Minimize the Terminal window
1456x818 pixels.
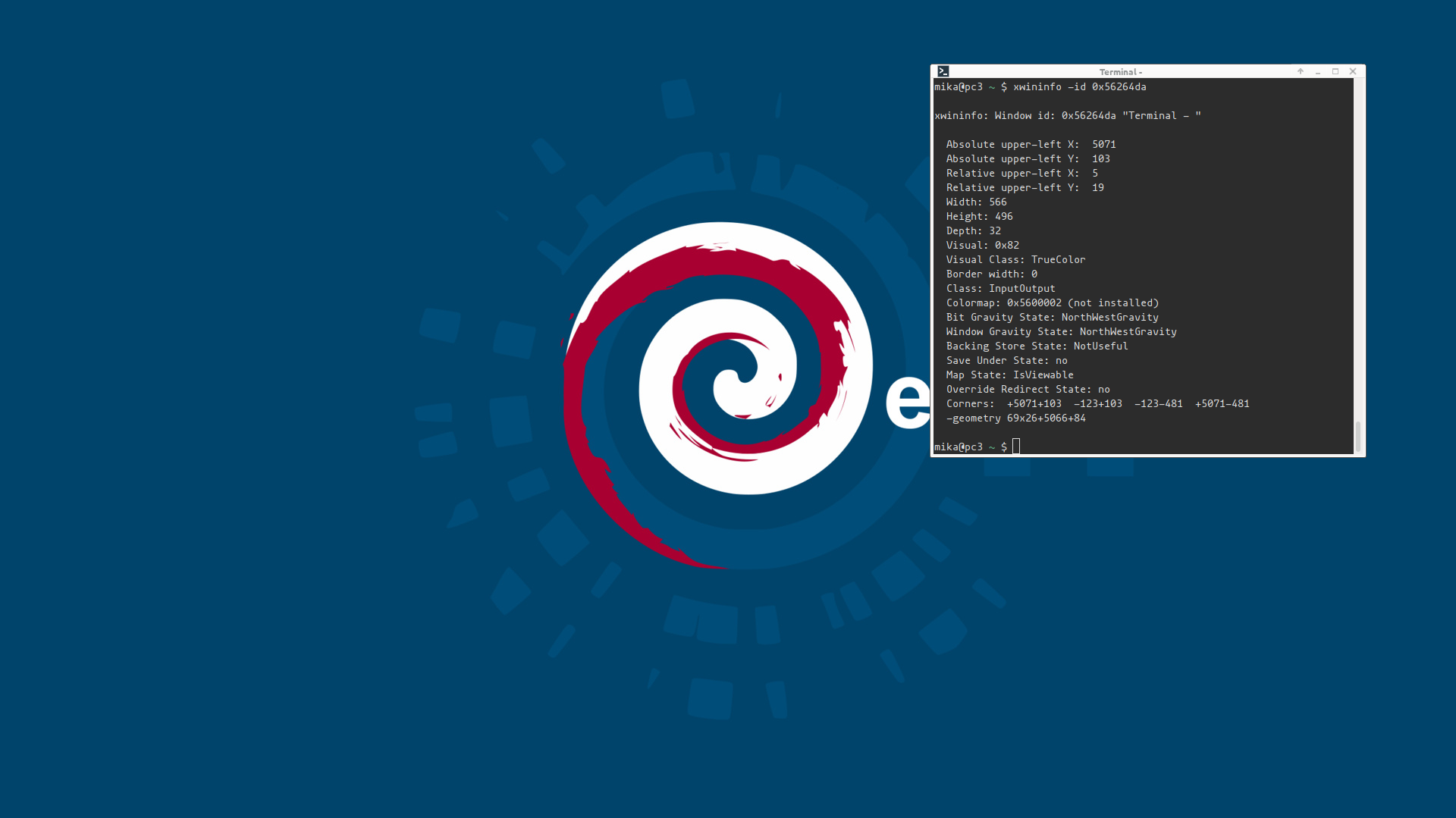pyautogui.click(x=1318, y=71)
